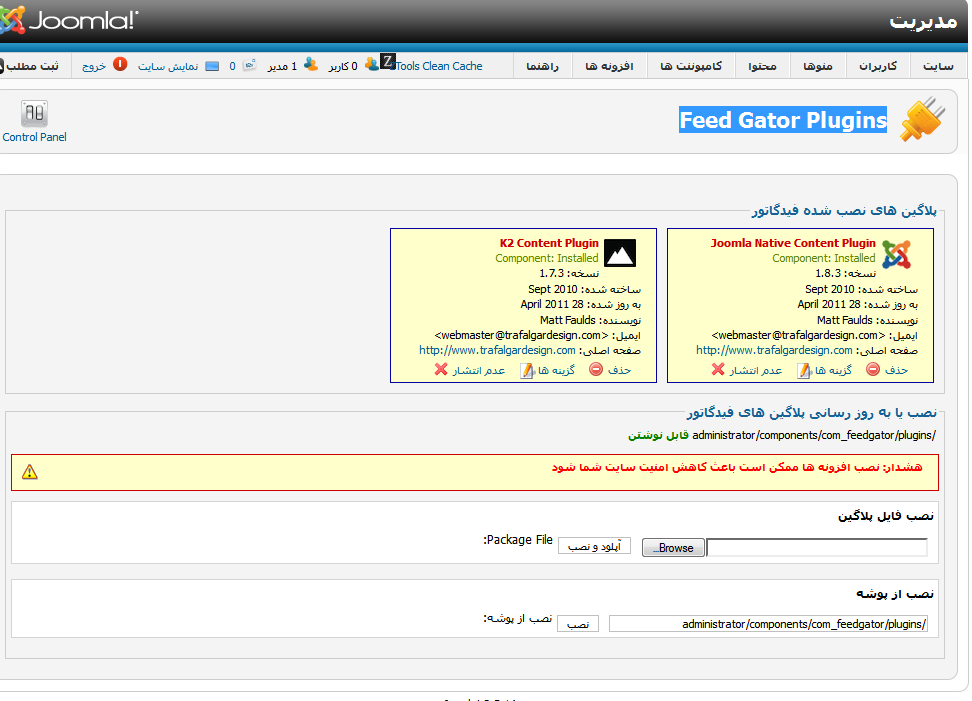Click the نمایش سایت link

coord(168,66)
